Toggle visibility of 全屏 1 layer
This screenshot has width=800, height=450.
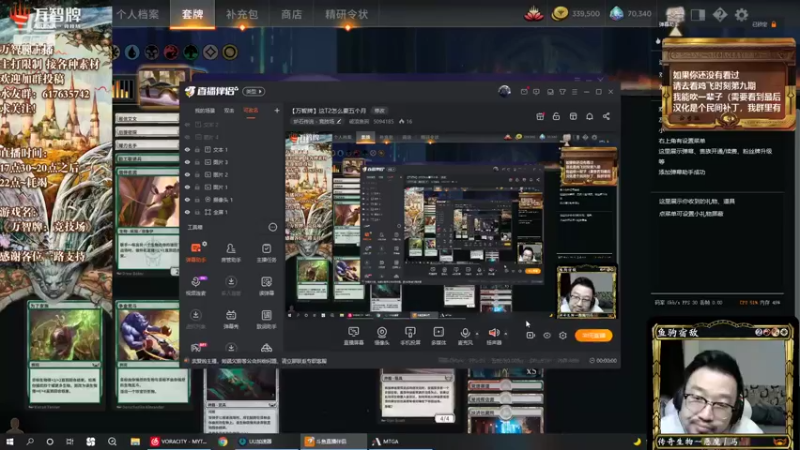(x=187, y=212)
